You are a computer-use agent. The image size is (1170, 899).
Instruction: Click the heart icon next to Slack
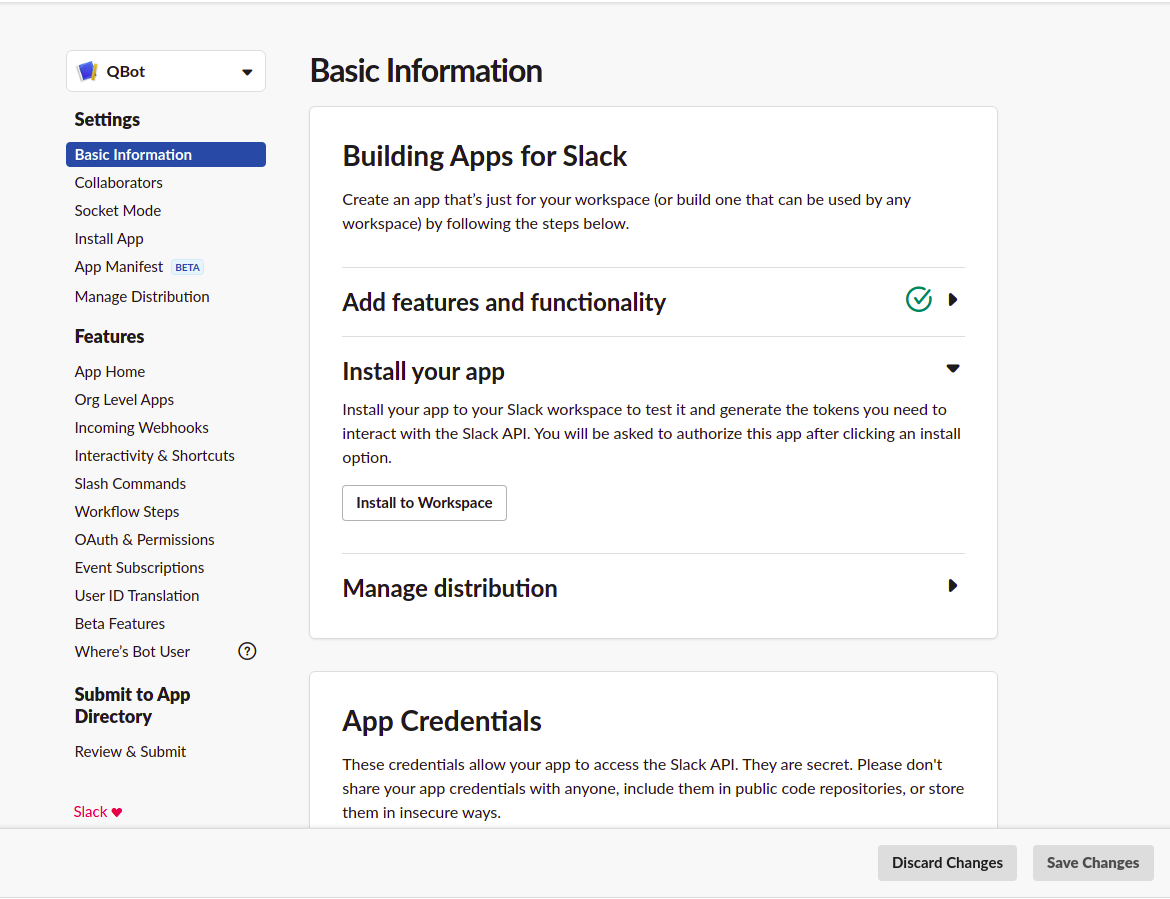click(x=117, y=811)
